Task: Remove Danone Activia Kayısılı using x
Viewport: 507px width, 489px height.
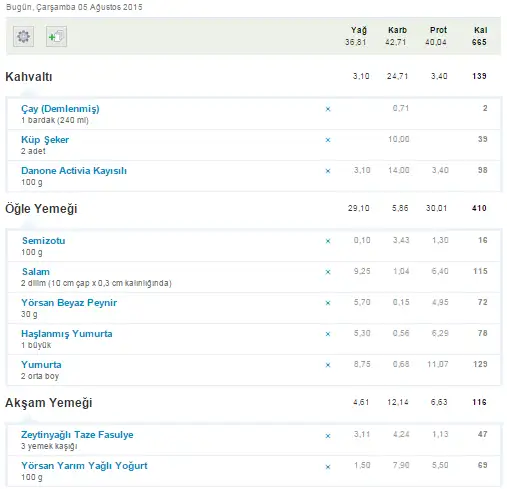Action: tap(328, 171)
